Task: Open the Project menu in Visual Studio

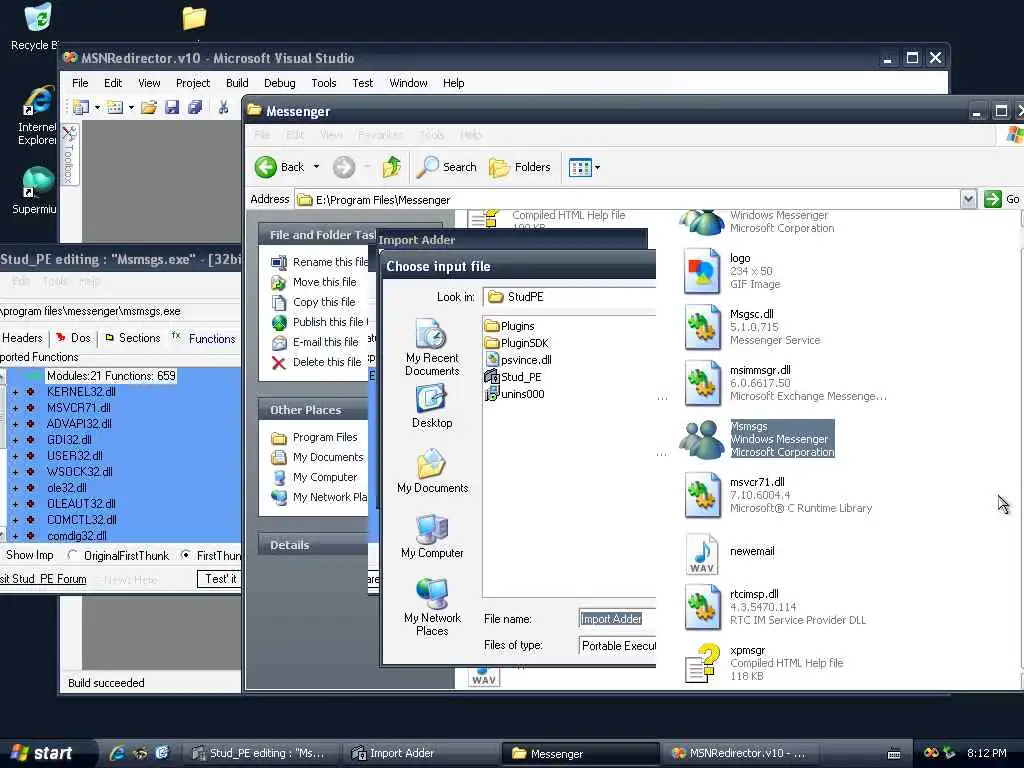Action: click(193, 83)
